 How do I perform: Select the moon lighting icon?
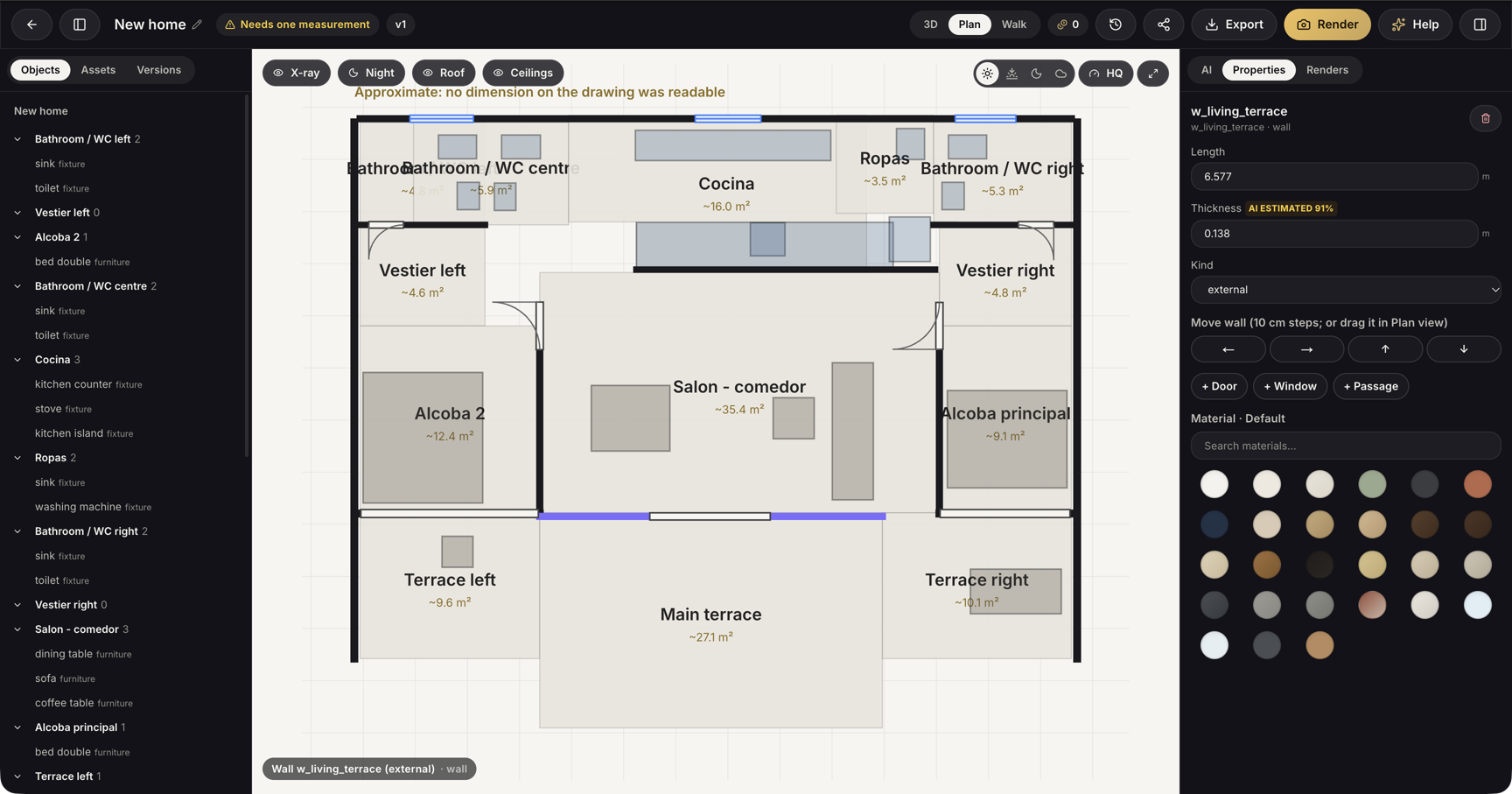1036,74
